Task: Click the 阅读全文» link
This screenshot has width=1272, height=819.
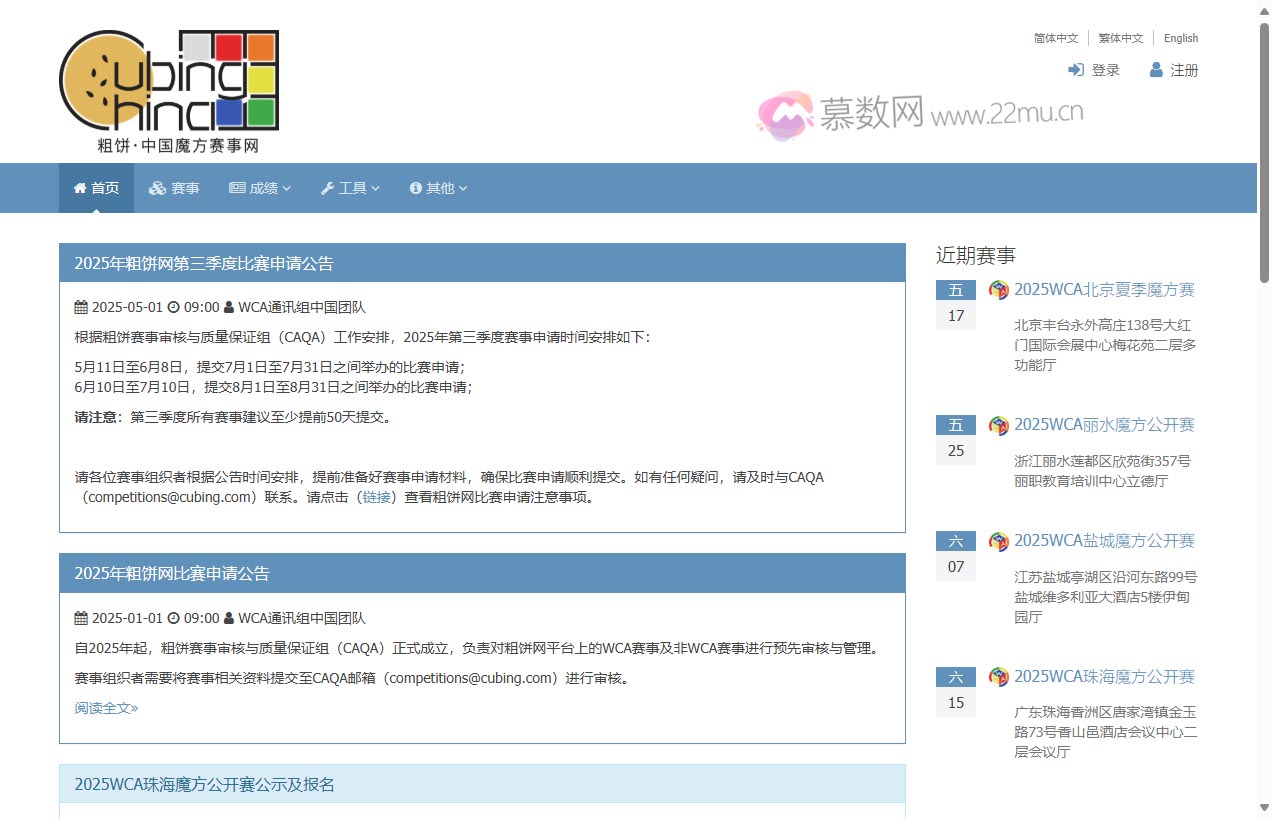Action: click(x=105, y=707)
